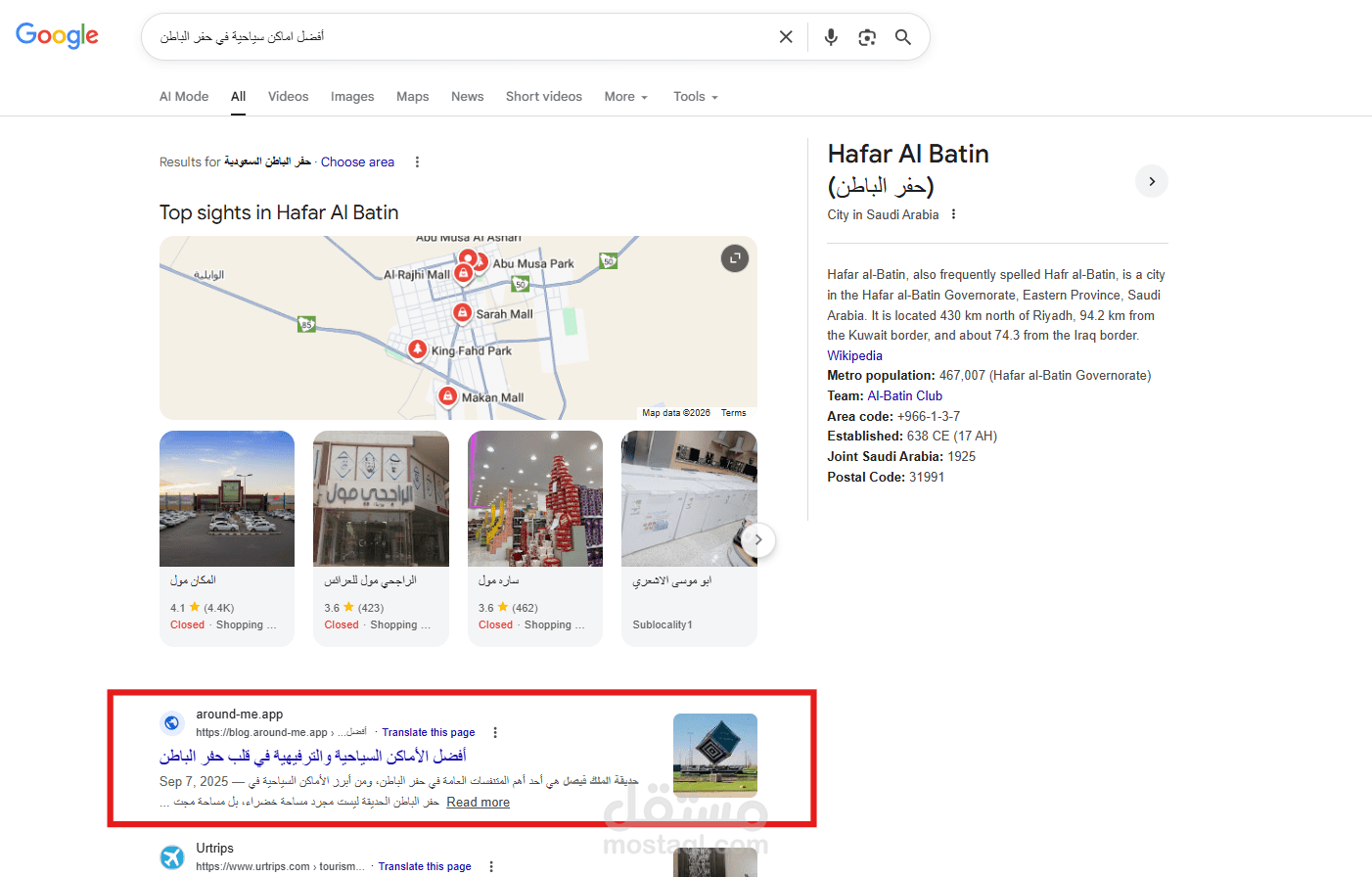Viewport: 1372px width, 877px height.
Task: Open the map Terms link
Action: point(733,413)
